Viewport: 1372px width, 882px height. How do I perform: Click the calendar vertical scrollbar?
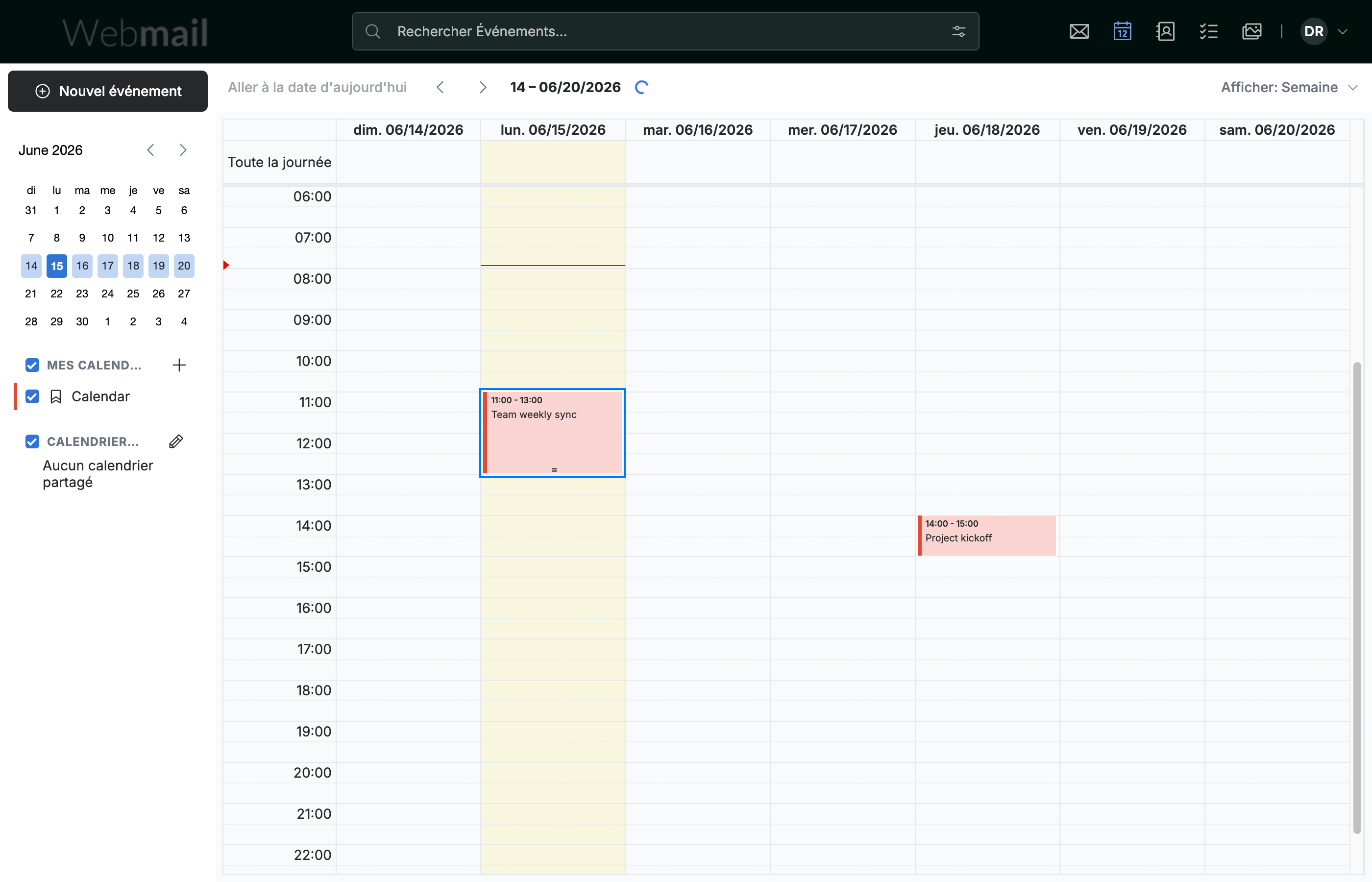(1356, 598)
